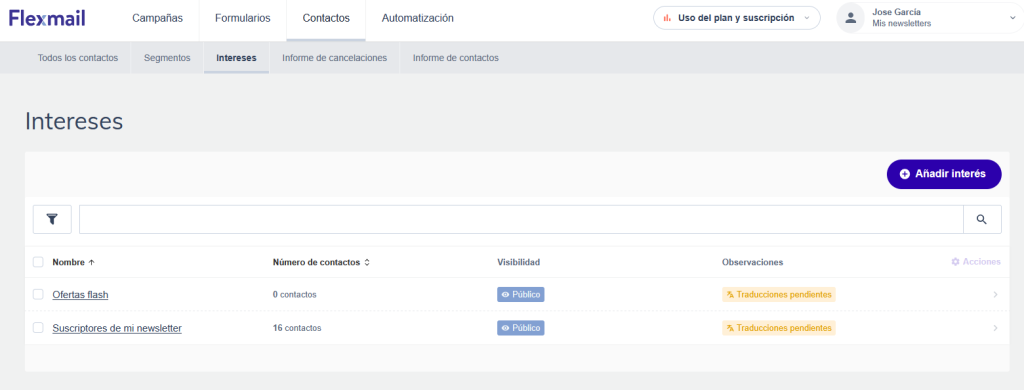Click into the interests search field
1024x390 pixels.
(x=521, y=219)
